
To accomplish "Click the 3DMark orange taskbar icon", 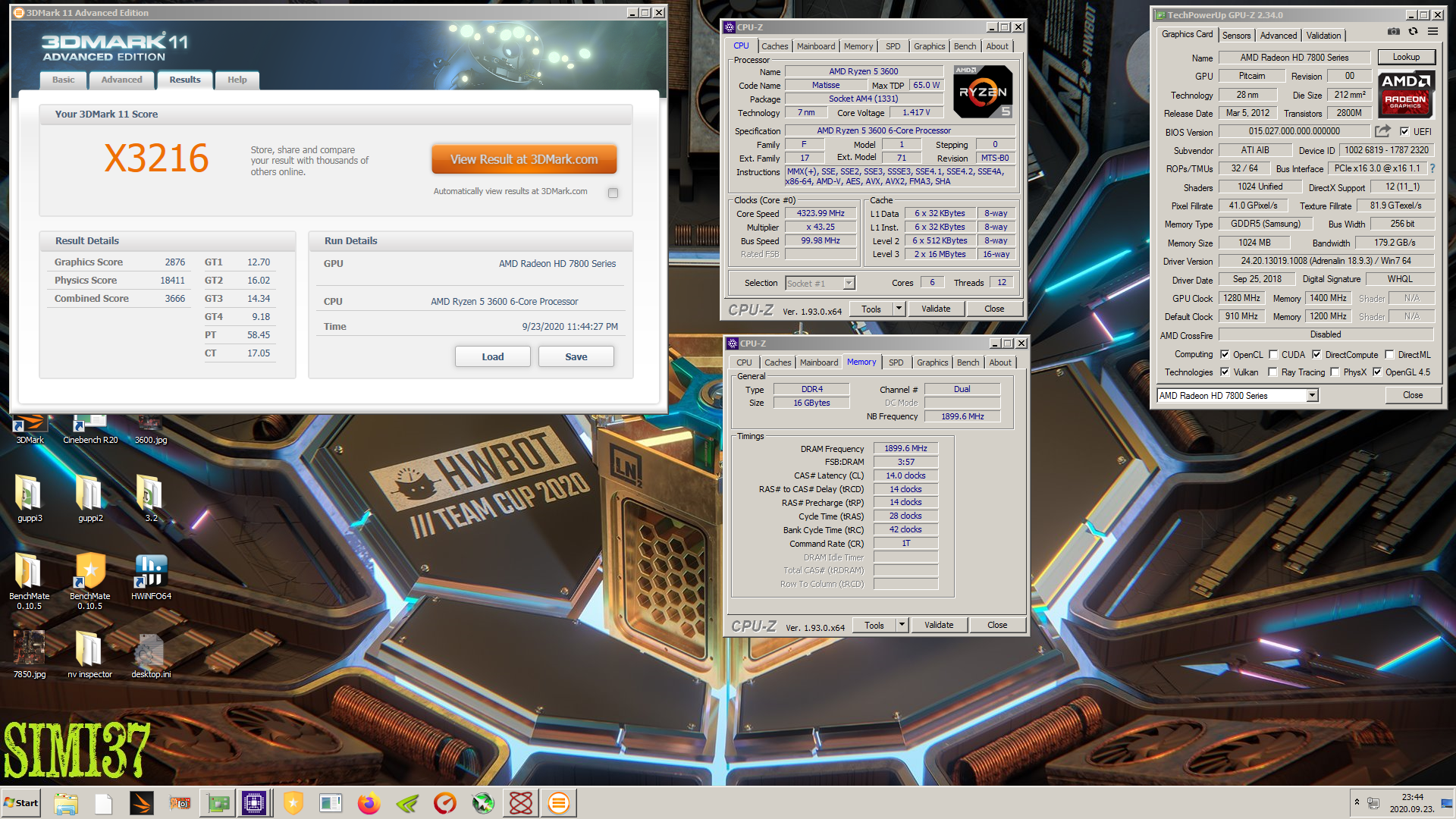I will click(x=142, y=803).
